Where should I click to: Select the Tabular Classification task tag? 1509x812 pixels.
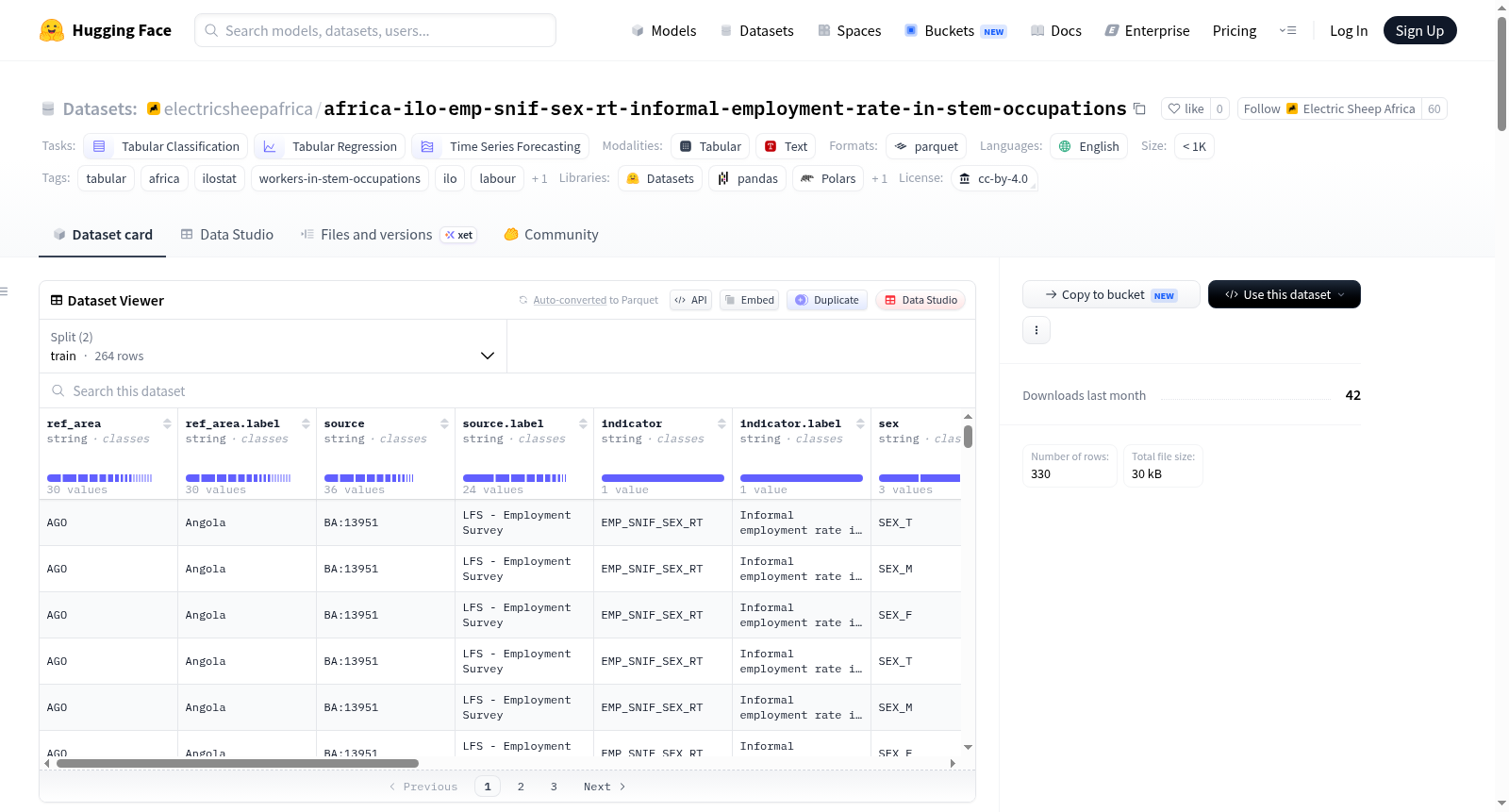pyautogui.click(x=166, y=146)
